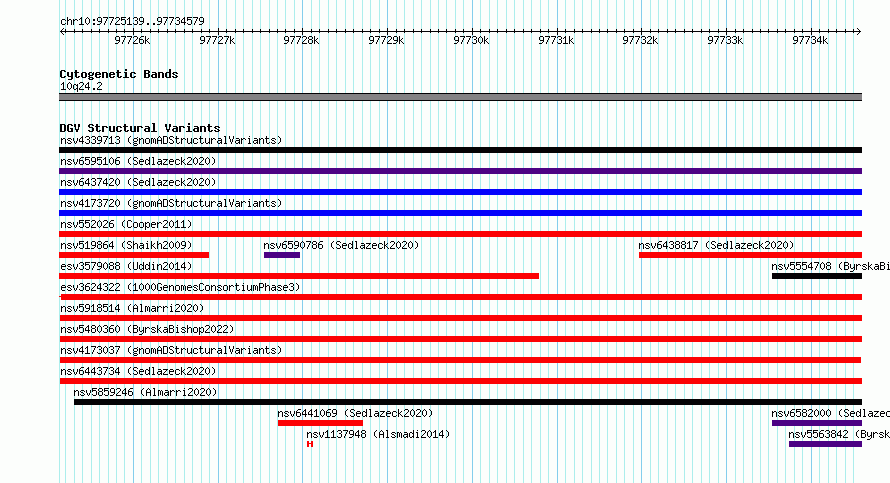The image size is (890, 483).
Task: Open nsv6441069 (Sedlazeck2020) label
Action: coord(355,413)
